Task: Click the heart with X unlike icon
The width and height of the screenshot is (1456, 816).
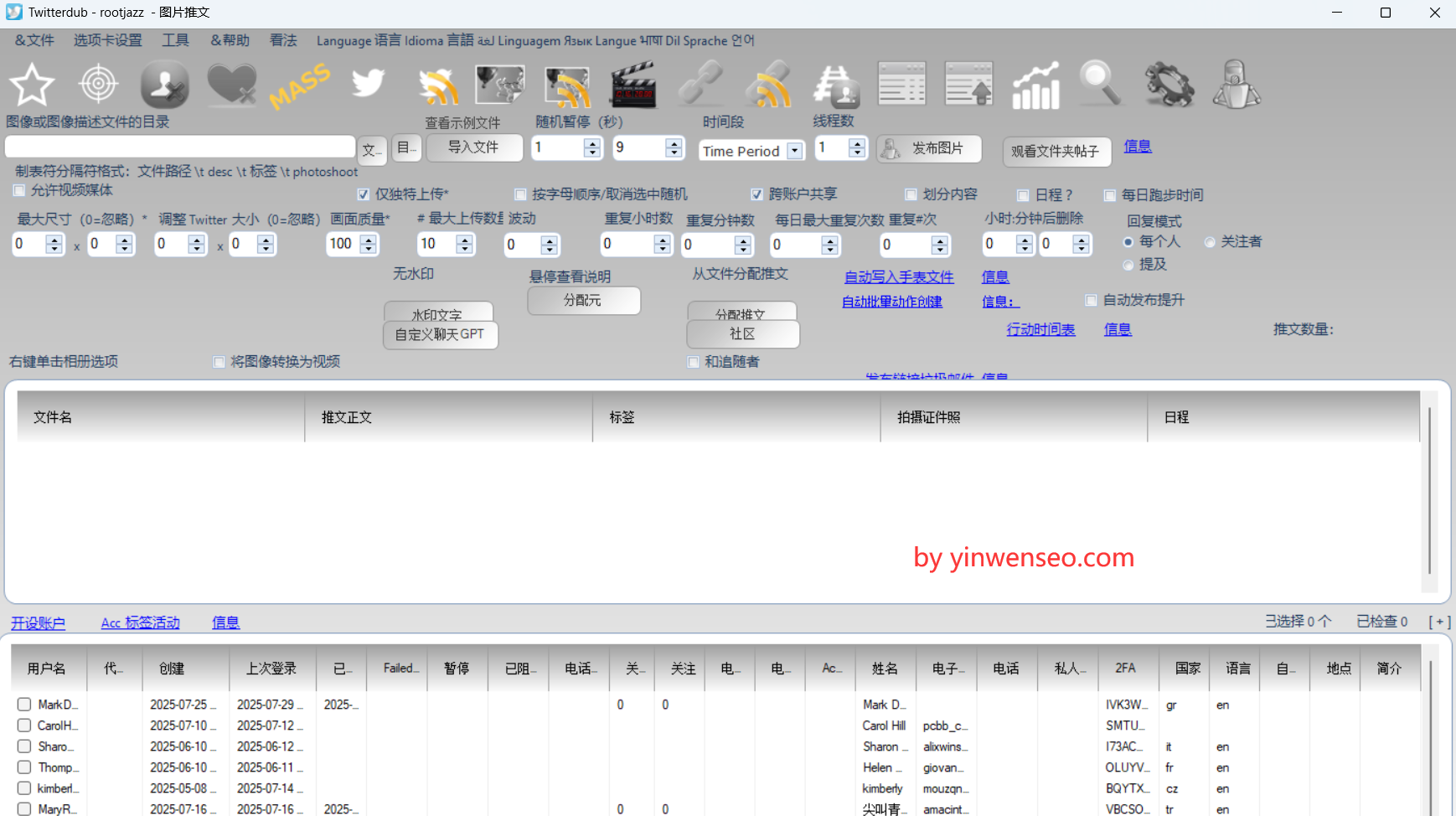Action: [x=231, y=85]
